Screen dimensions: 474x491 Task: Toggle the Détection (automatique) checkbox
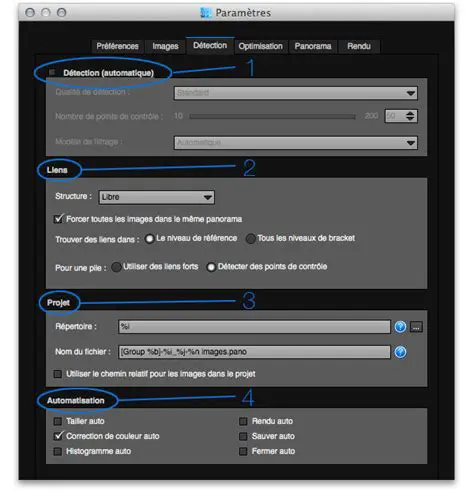(52, 72)
